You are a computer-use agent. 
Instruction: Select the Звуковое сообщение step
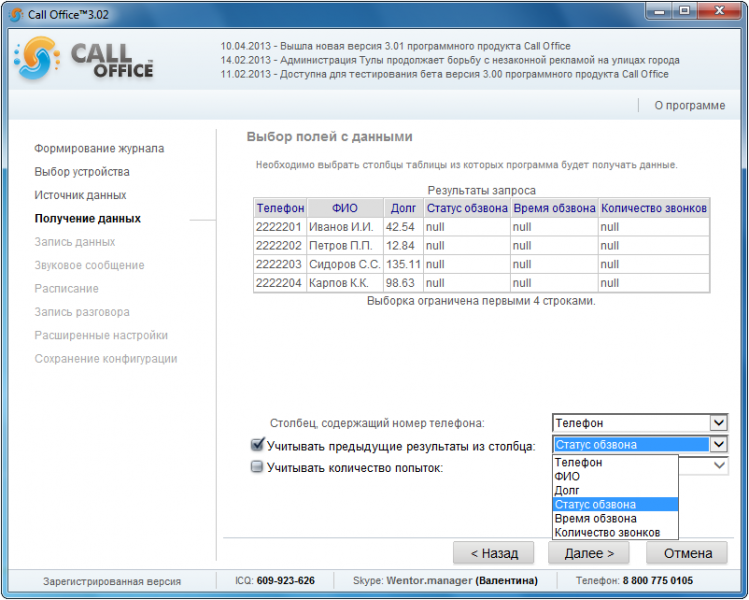coord(89,266)
